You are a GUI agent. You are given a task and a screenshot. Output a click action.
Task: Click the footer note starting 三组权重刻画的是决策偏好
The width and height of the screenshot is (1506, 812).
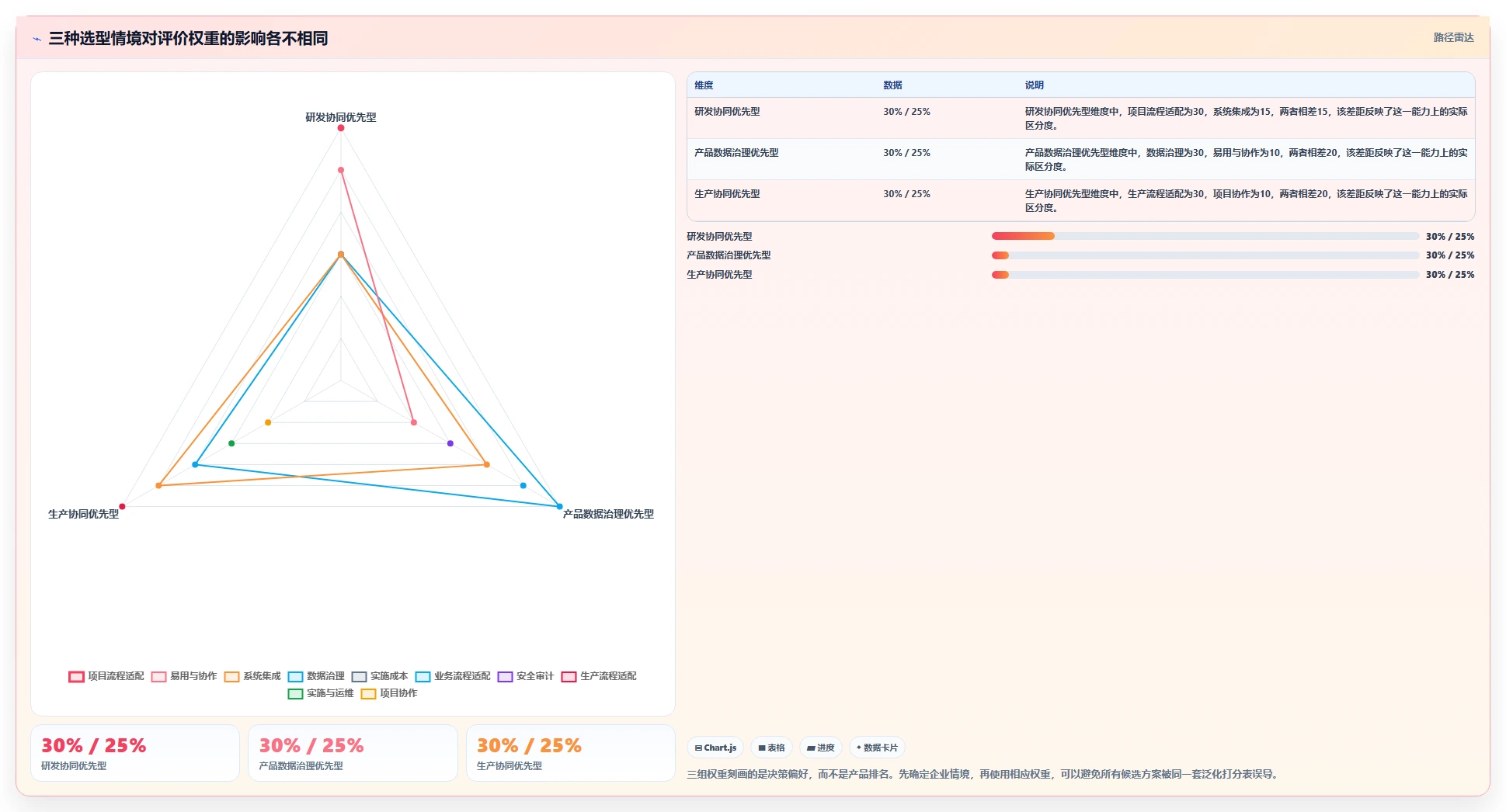coord(984,774)
